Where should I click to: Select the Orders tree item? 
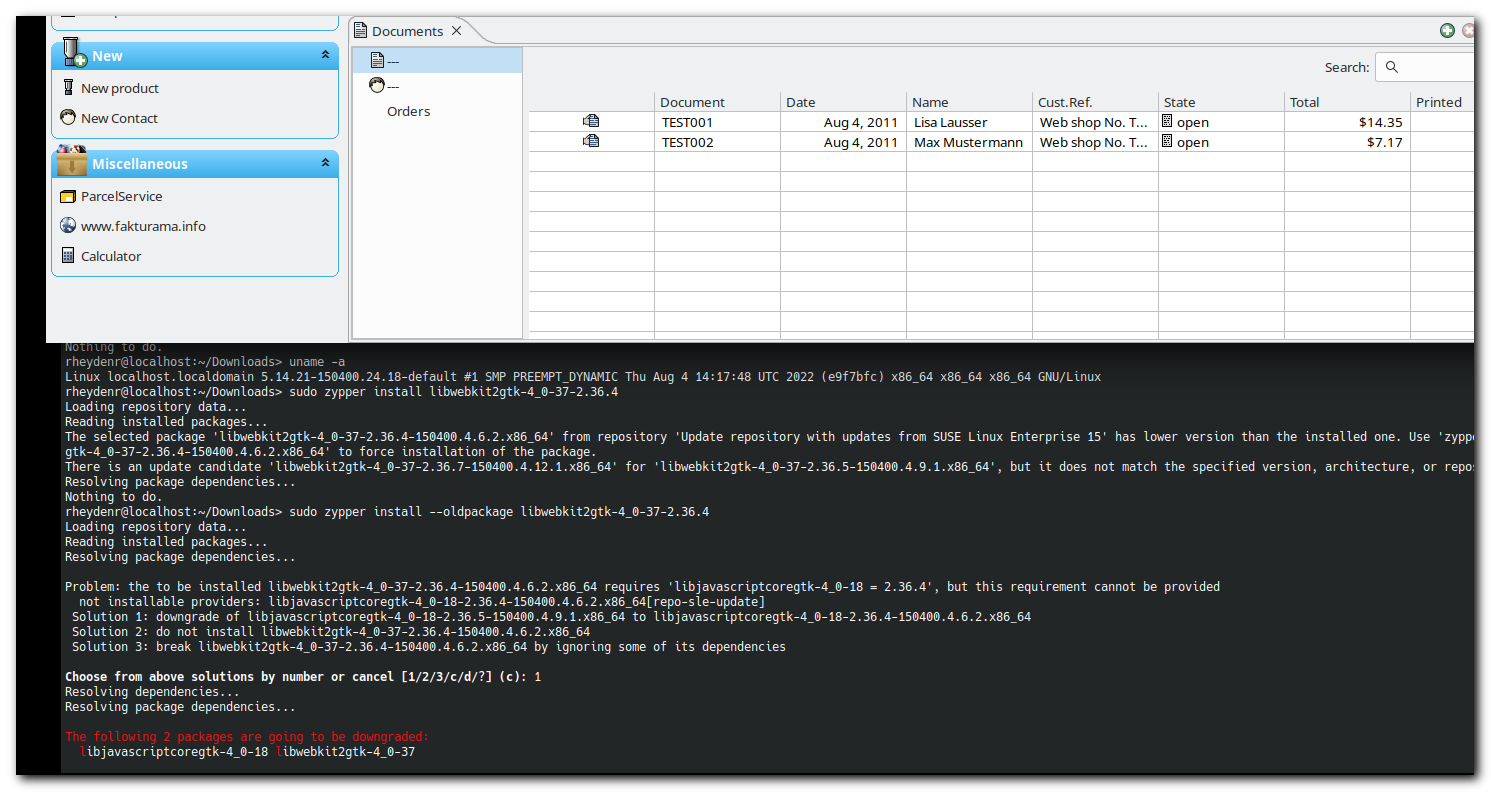[x=409, y=111]
